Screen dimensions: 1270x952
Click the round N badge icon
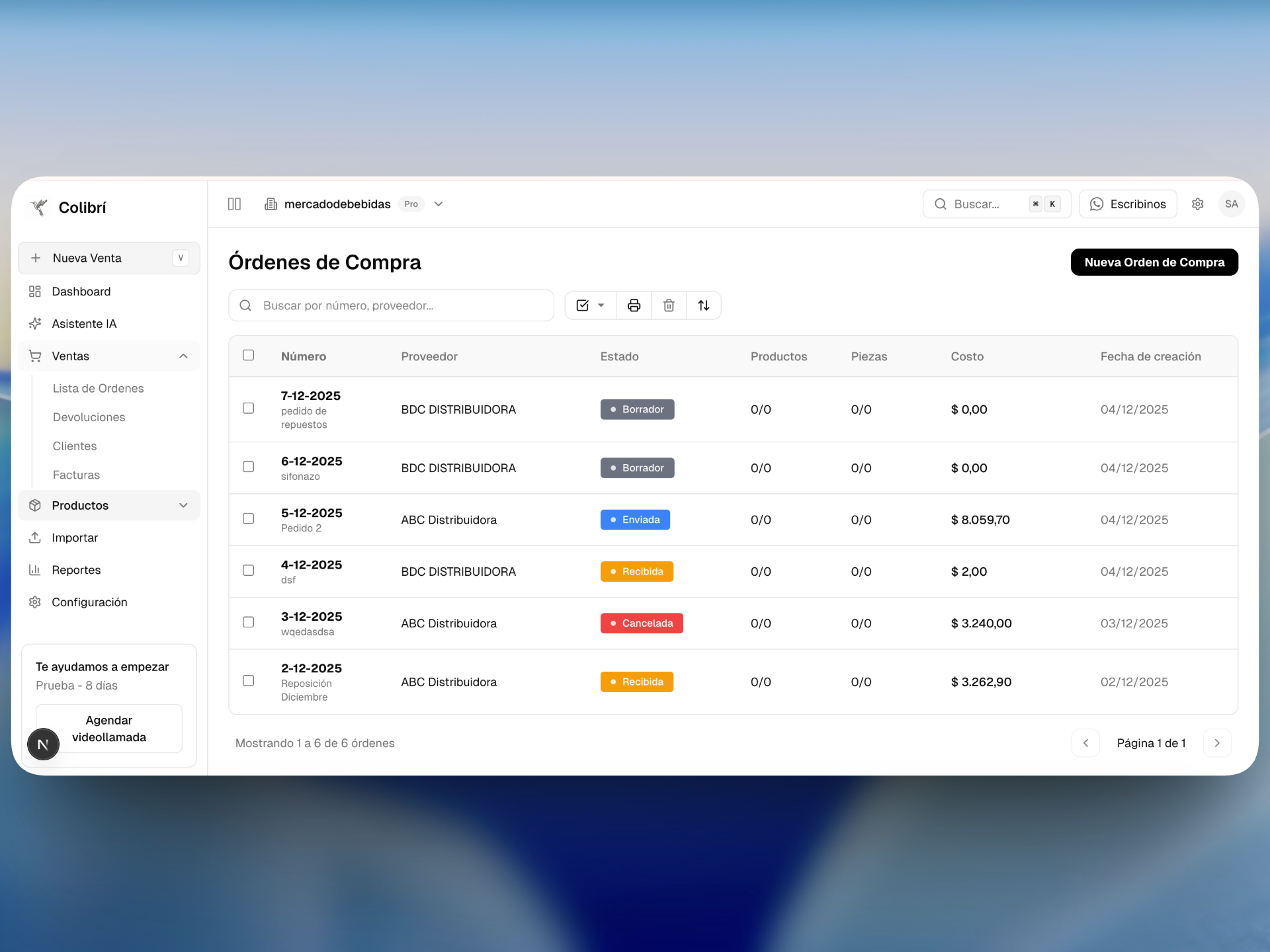(44, 744)
